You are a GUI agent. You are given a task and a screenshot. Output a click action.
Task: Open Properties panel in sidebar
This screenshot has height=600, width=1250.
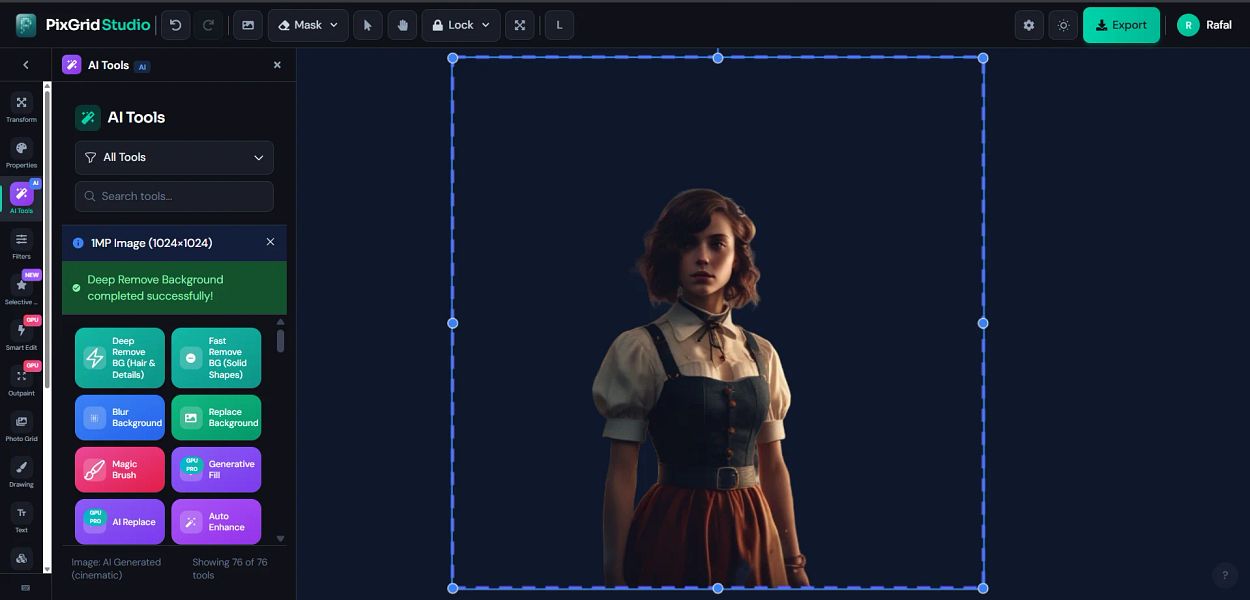pos(21,153)
